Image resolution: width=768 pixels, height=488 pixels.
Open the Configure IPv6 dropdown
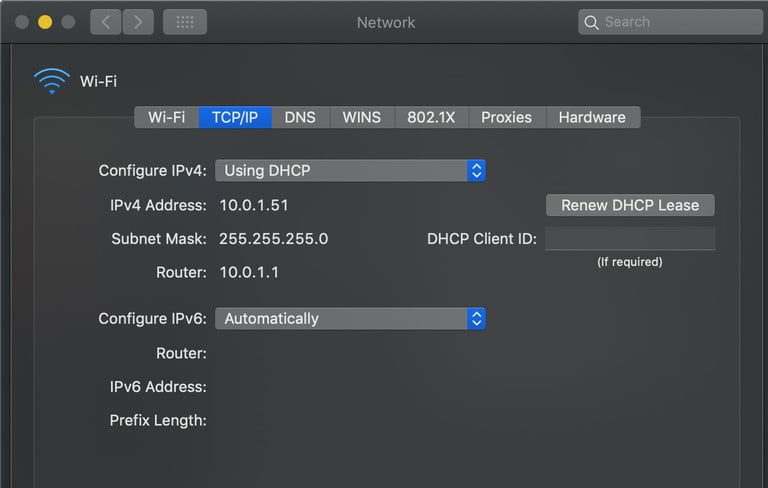pyautogui.click(x=351, y=319)
